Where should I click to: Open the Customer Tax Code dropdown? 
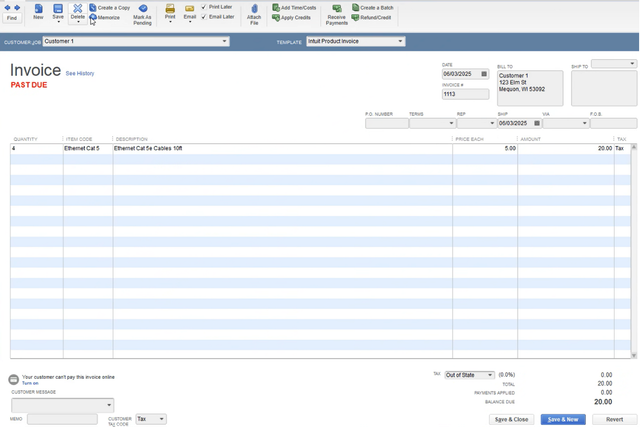click(x=162, y=419)
